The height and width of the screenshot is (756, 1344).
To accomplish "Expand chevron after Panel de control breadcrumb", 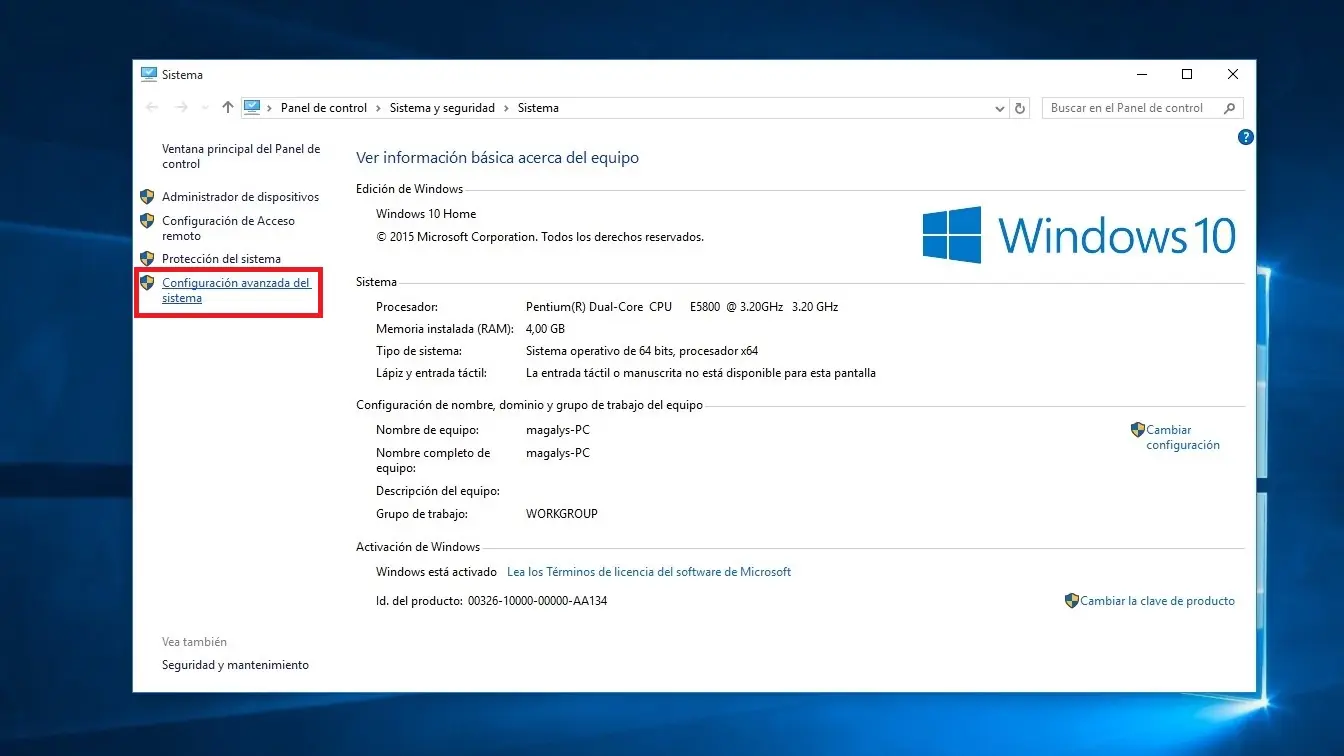I will [x=379, y=108].
